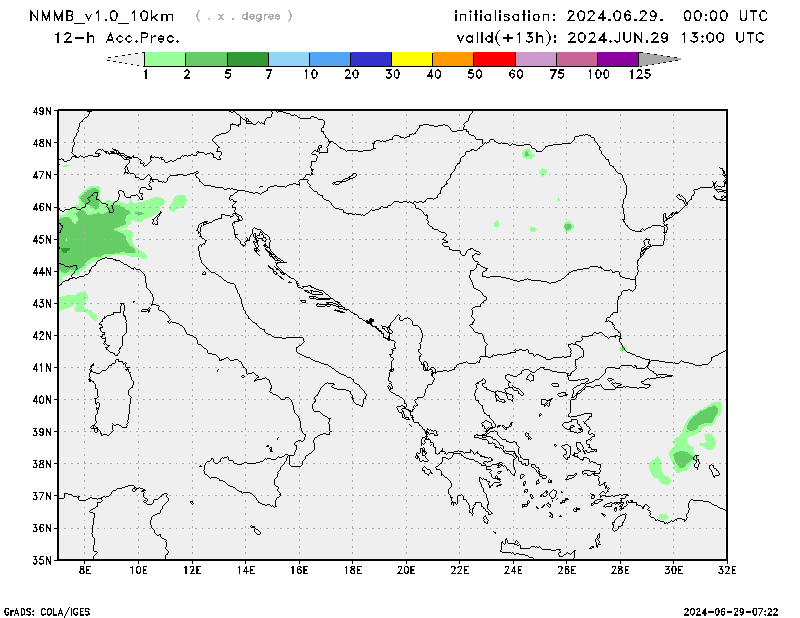The width and height of the screenshot is (800, 618).
Task: Click the 12-h Acc.Prec. label
Action: point(117,38)
